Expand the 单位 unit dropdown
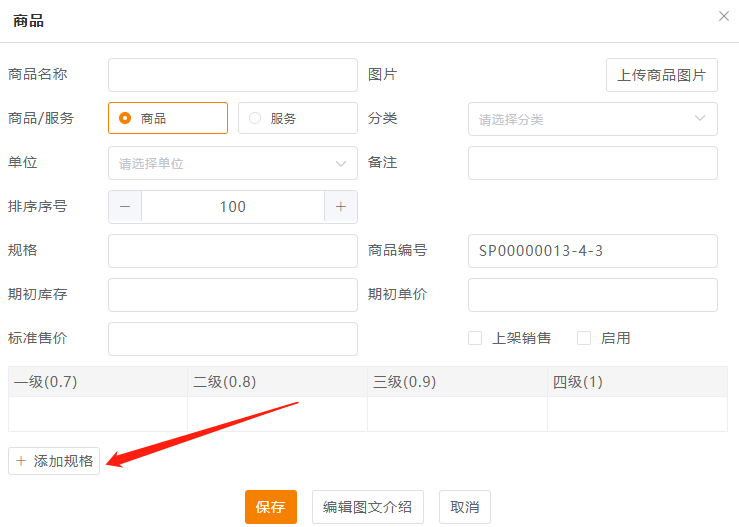The width and height of the screenshot is (739, 527). pyautogui.click(x=232, y=163)
